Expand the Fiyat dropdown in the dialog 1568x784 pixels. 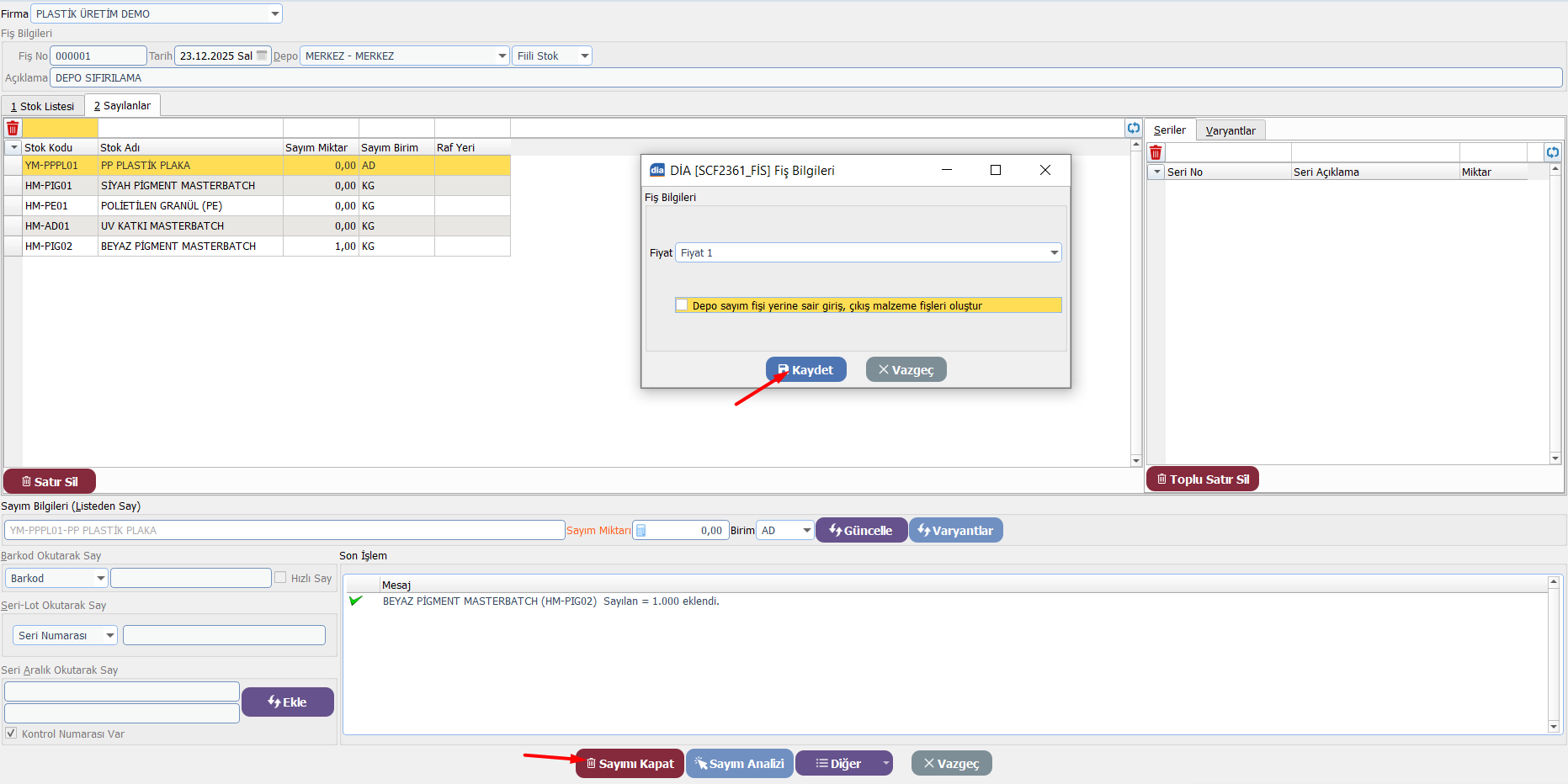(1054, 253)
